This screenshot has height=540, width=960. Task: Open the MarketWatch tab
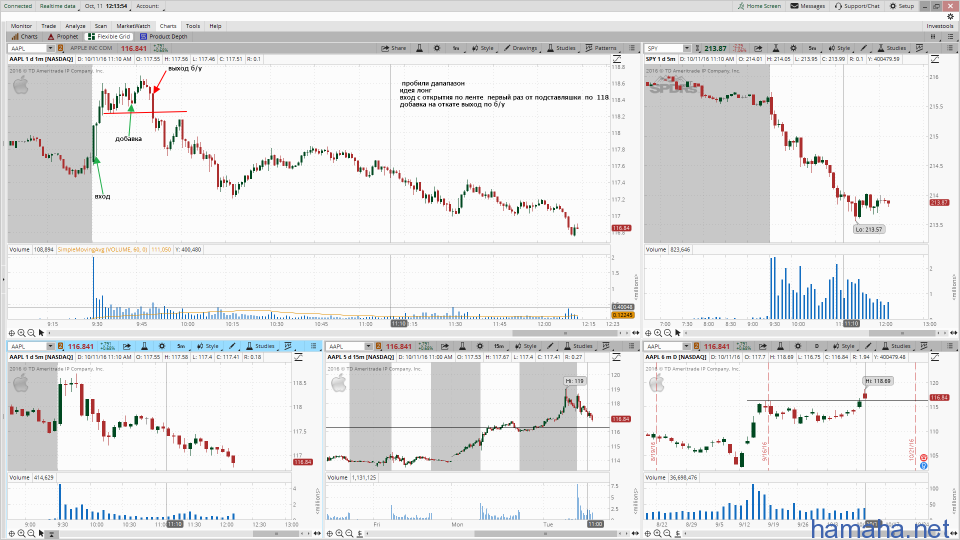[133, 26]
